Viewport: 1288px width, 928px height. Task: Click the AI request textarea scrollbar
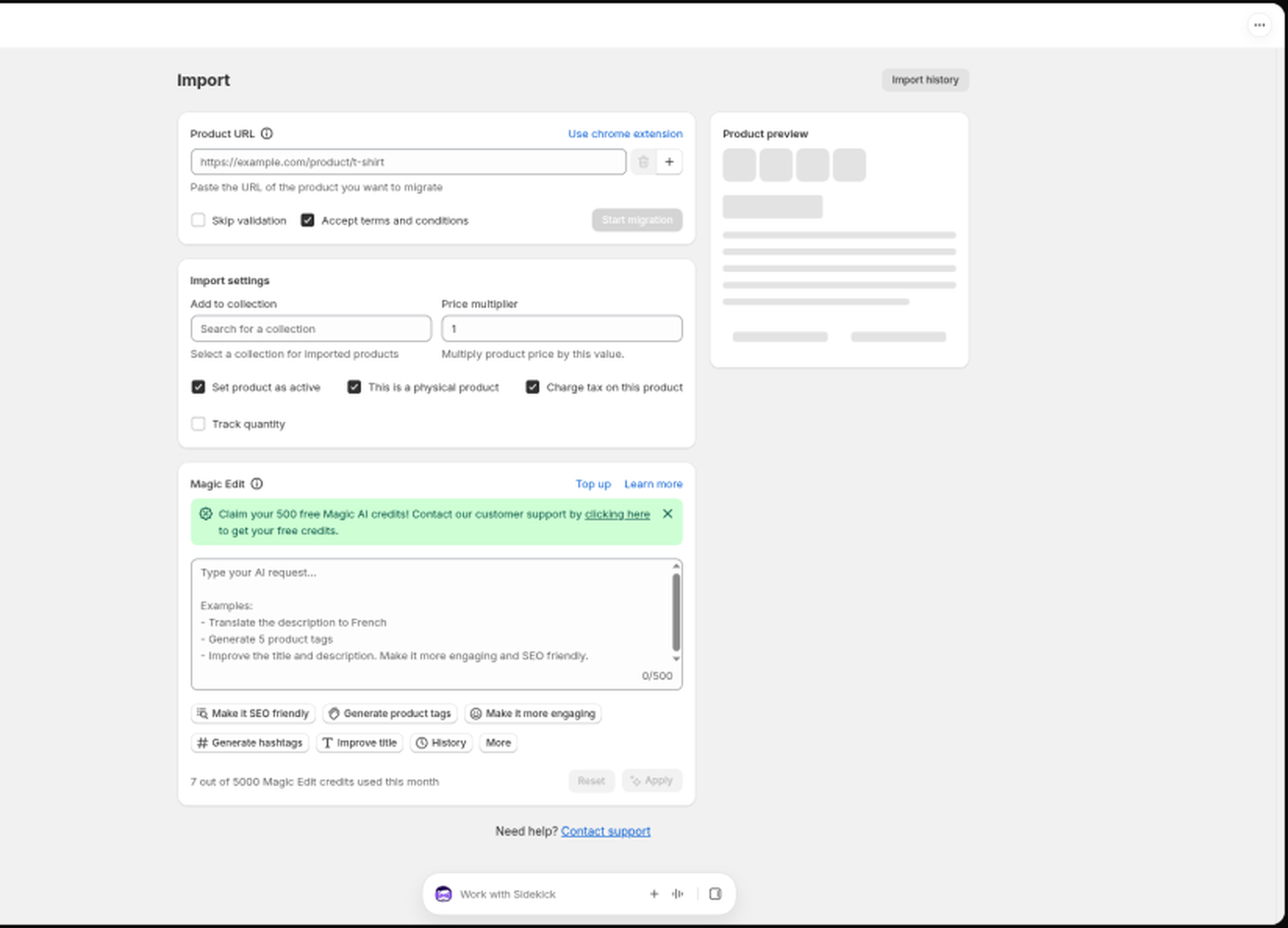676,612
